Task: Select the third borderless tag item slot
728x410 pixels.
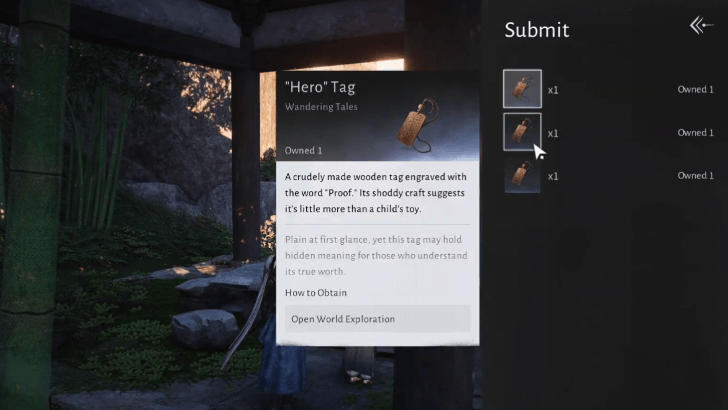Action: [522, 175]
